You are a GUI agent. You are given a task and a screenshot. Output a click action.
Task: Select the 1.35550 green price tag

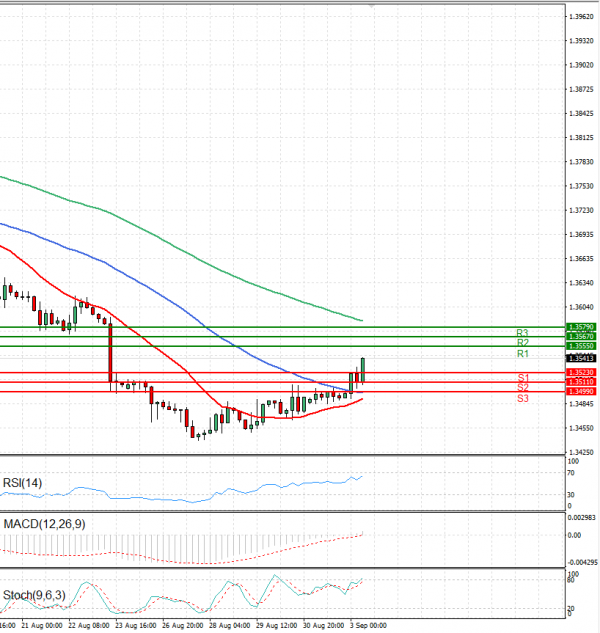tap(581, 346)
